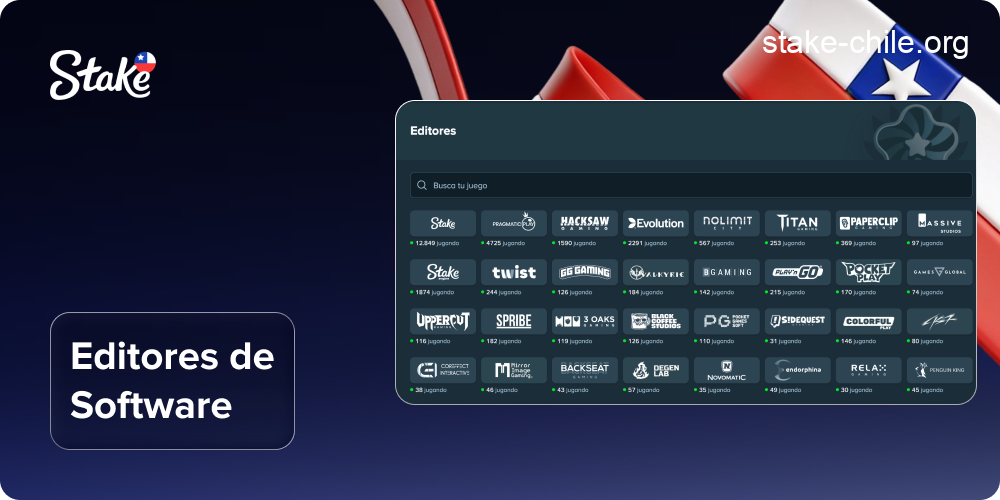Click the '1590 jugando' player count
1000x500 pixels.
click(x=575, y=244)
